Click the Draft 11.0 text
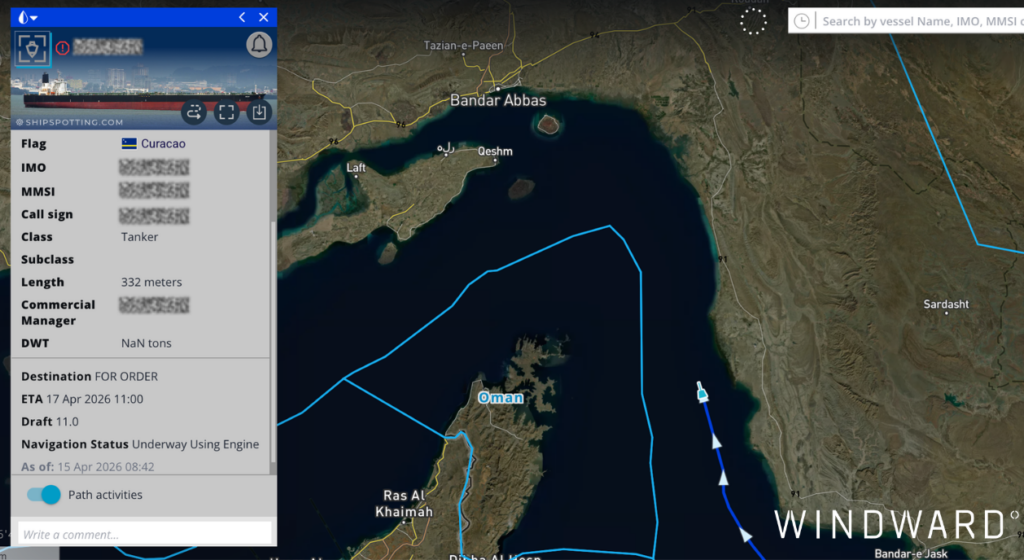The height and width of the screenshot is (560, 1024). (x=50, y=422)
